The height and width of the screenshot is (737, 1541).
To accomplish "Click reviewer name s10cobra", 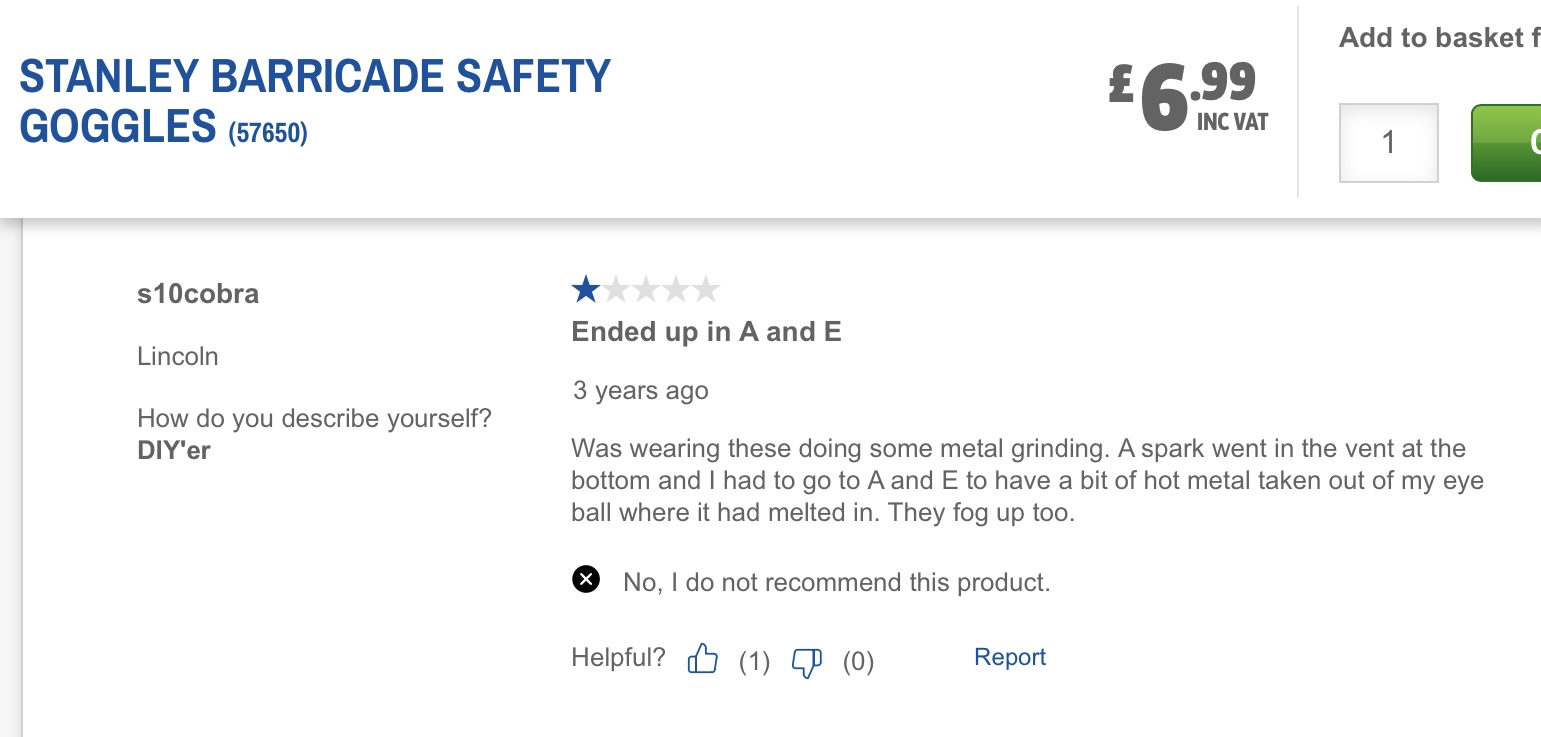I will pos(198,294).
